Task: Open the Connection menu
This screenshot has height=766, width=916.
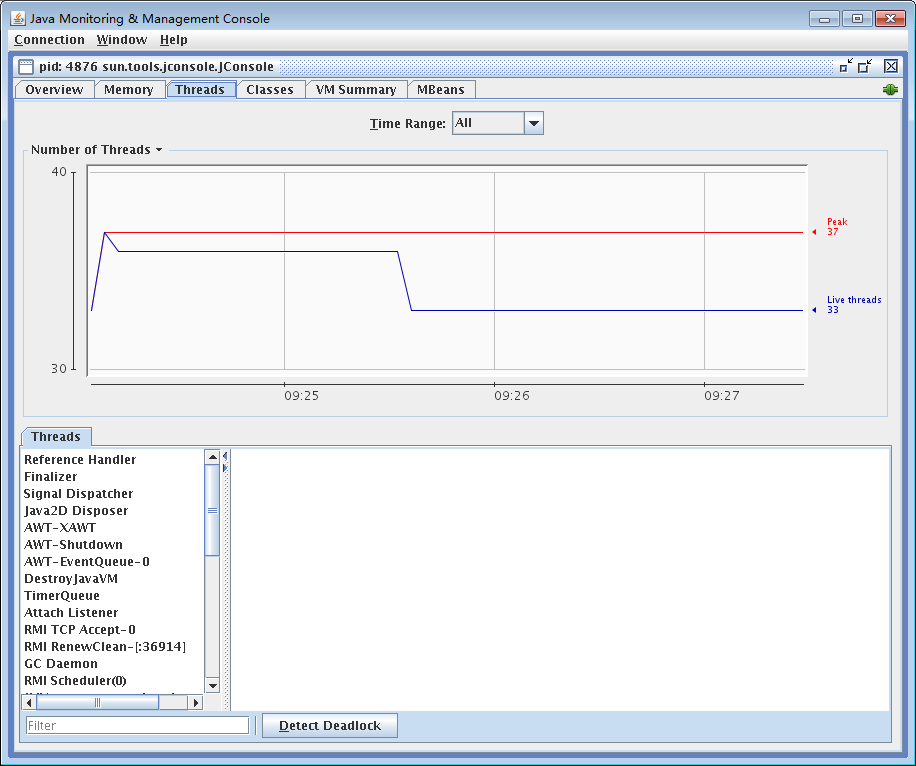Action: click(x=49, y=40)
